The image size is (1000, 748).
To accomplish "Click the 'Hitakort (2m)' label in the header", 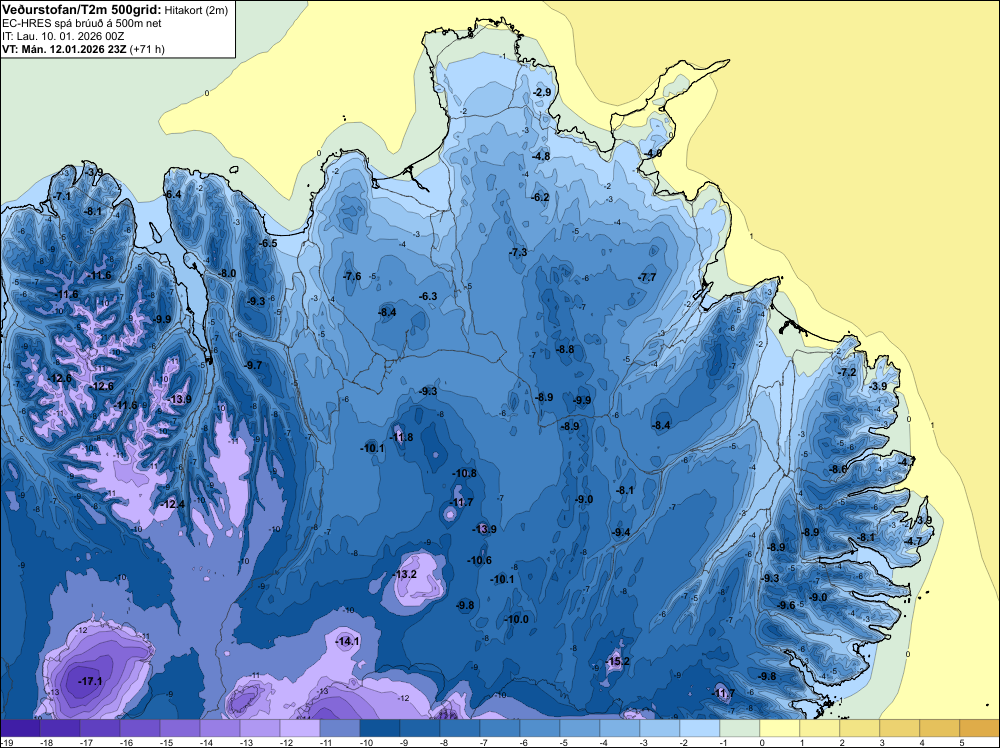I will [195, 10].
